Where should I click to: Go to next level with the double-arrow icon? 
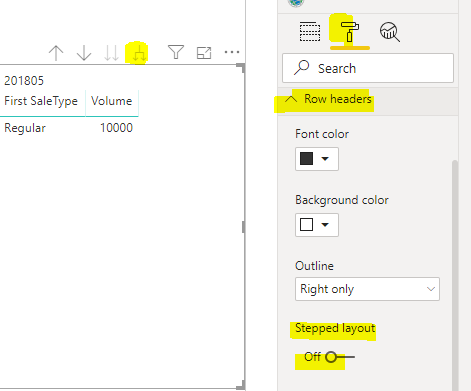click(x=111, y=53)
